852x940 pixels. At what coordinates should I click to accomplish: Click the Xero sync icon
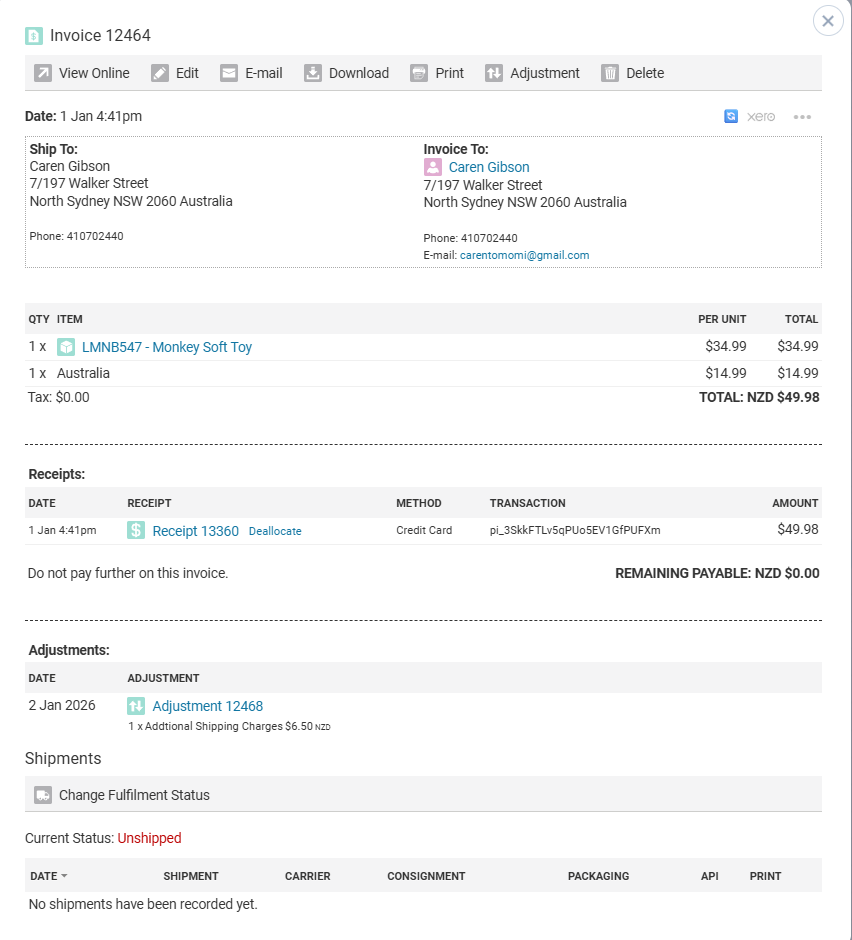[731, 116]
